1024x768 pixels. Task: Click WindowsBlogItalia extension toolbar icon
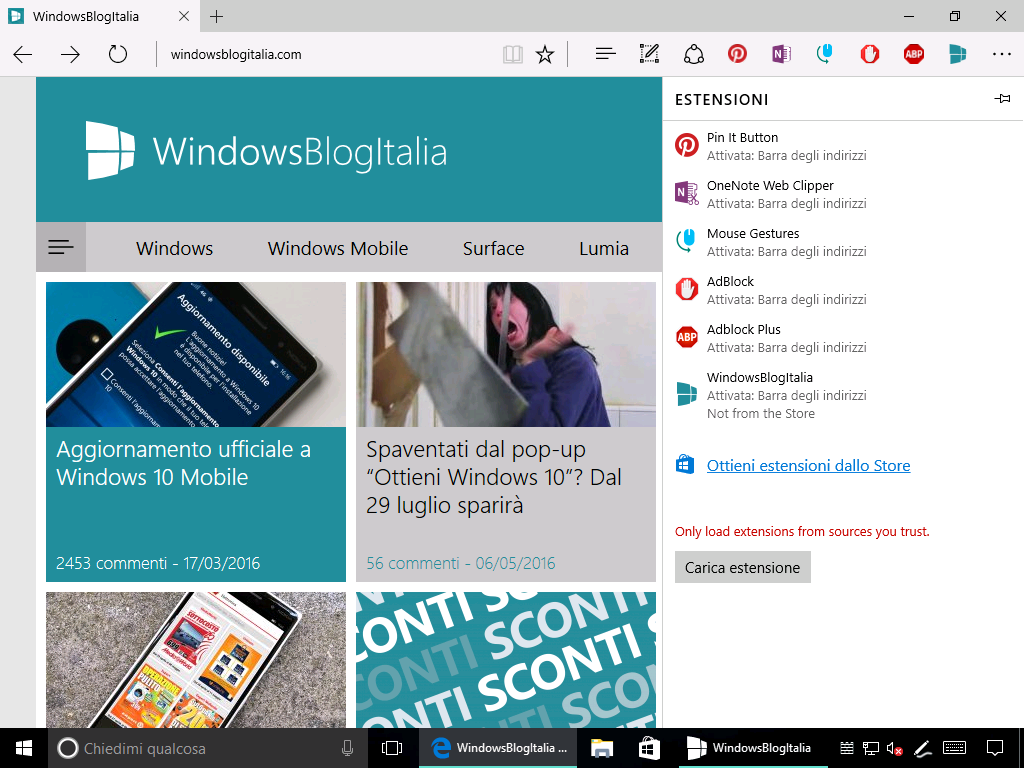(x=957, y=54)
